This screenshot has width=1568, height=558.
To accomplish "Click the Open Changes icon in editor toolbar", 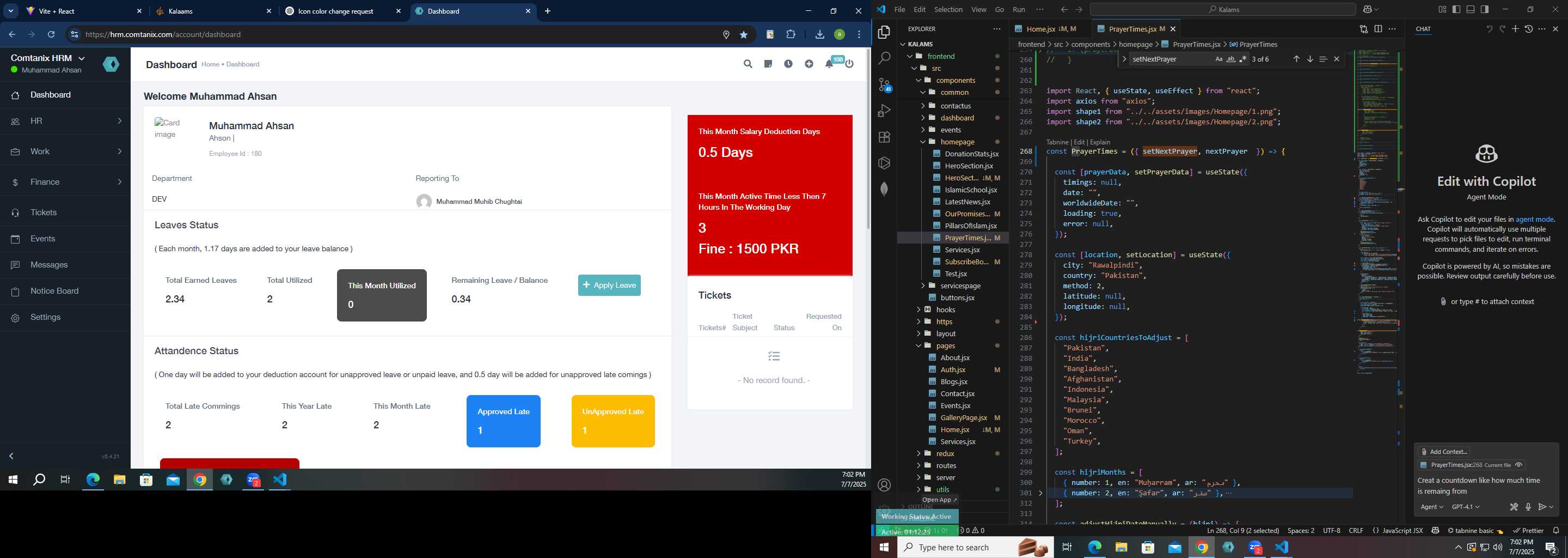I will click(1363, 29).
